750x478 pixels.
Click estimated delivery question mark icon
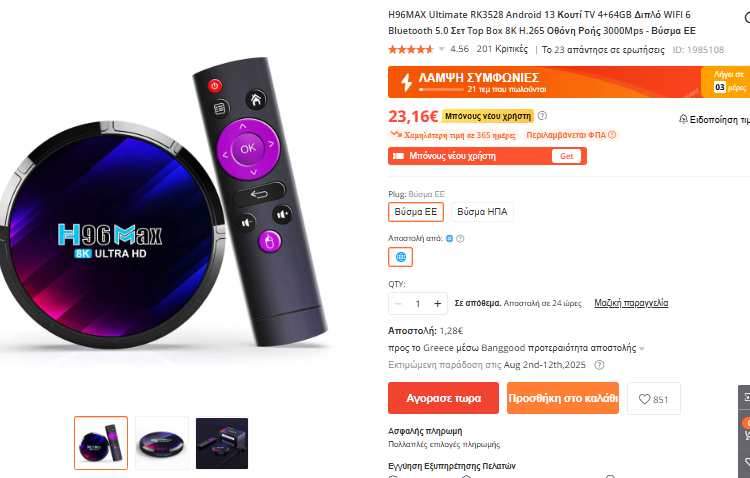tap(599, 365)
